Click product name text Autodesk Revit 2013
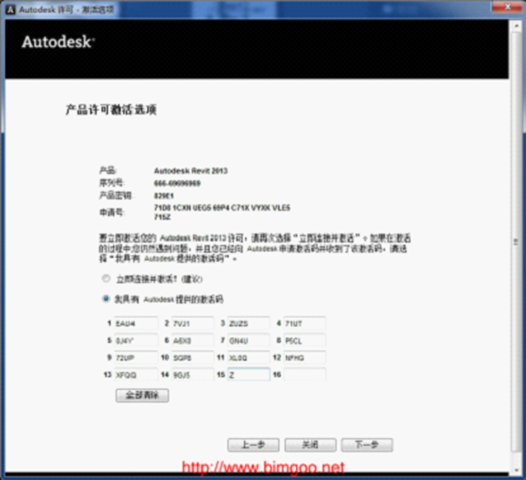Image resolution: width=526 pixels, height=480 pixels. (x=191, y=171)
